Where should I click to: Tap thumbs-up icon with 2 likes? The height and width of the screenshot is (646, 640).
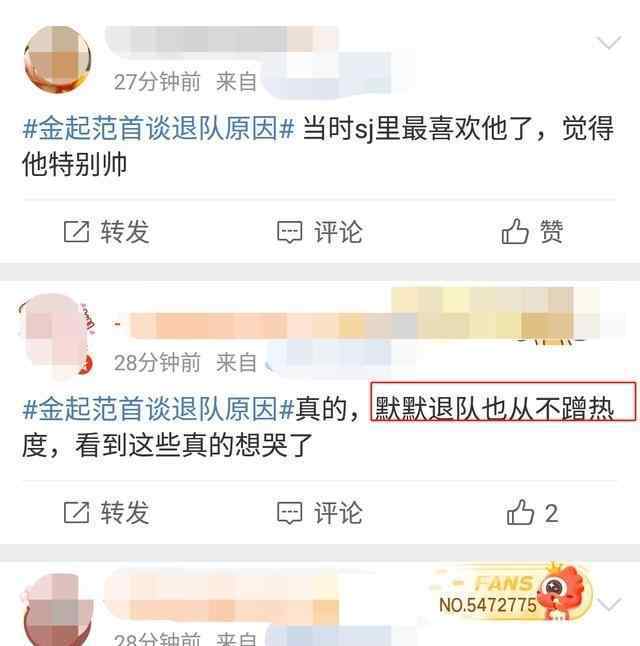click(x=520, y=512)
